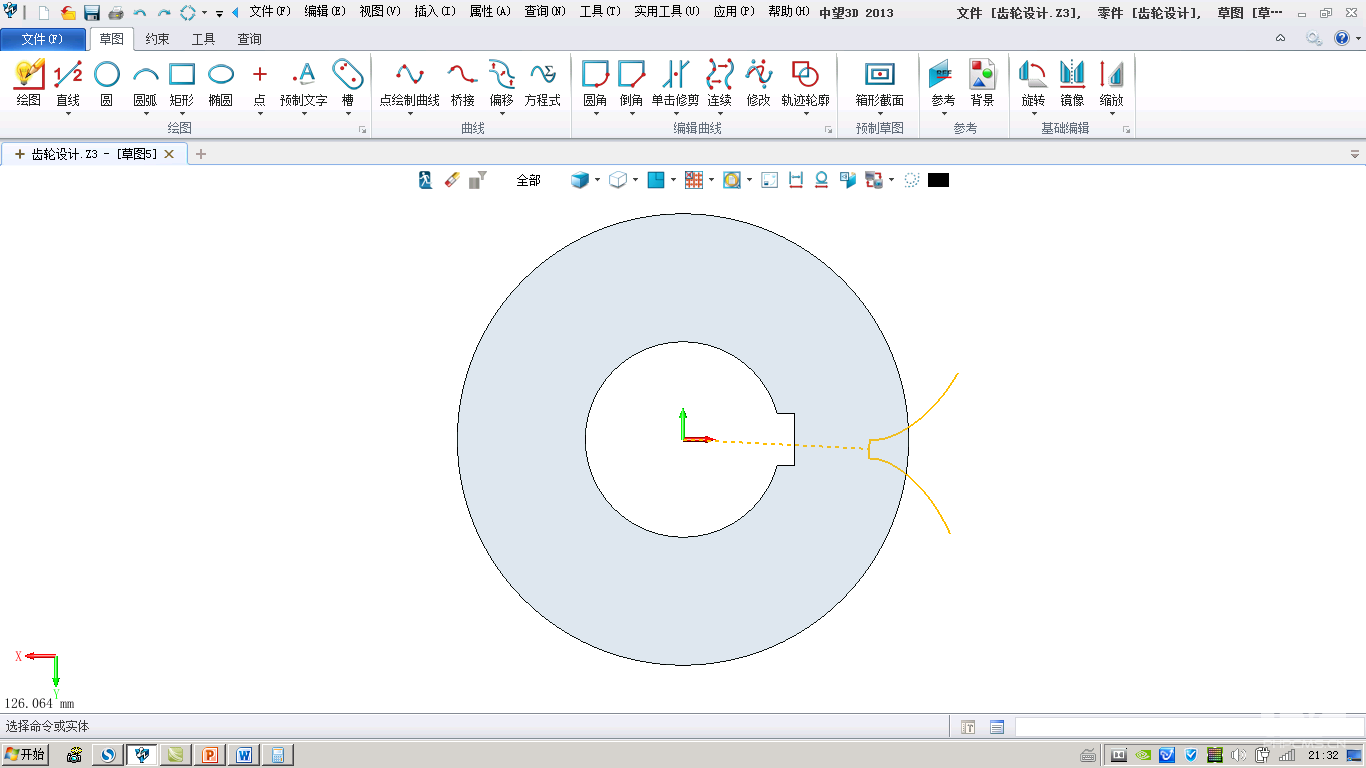The height and width of the screenshot is (768, 1366).
Task: Select the 圆 (circle) drawing tool
Action: click(106, 83)
